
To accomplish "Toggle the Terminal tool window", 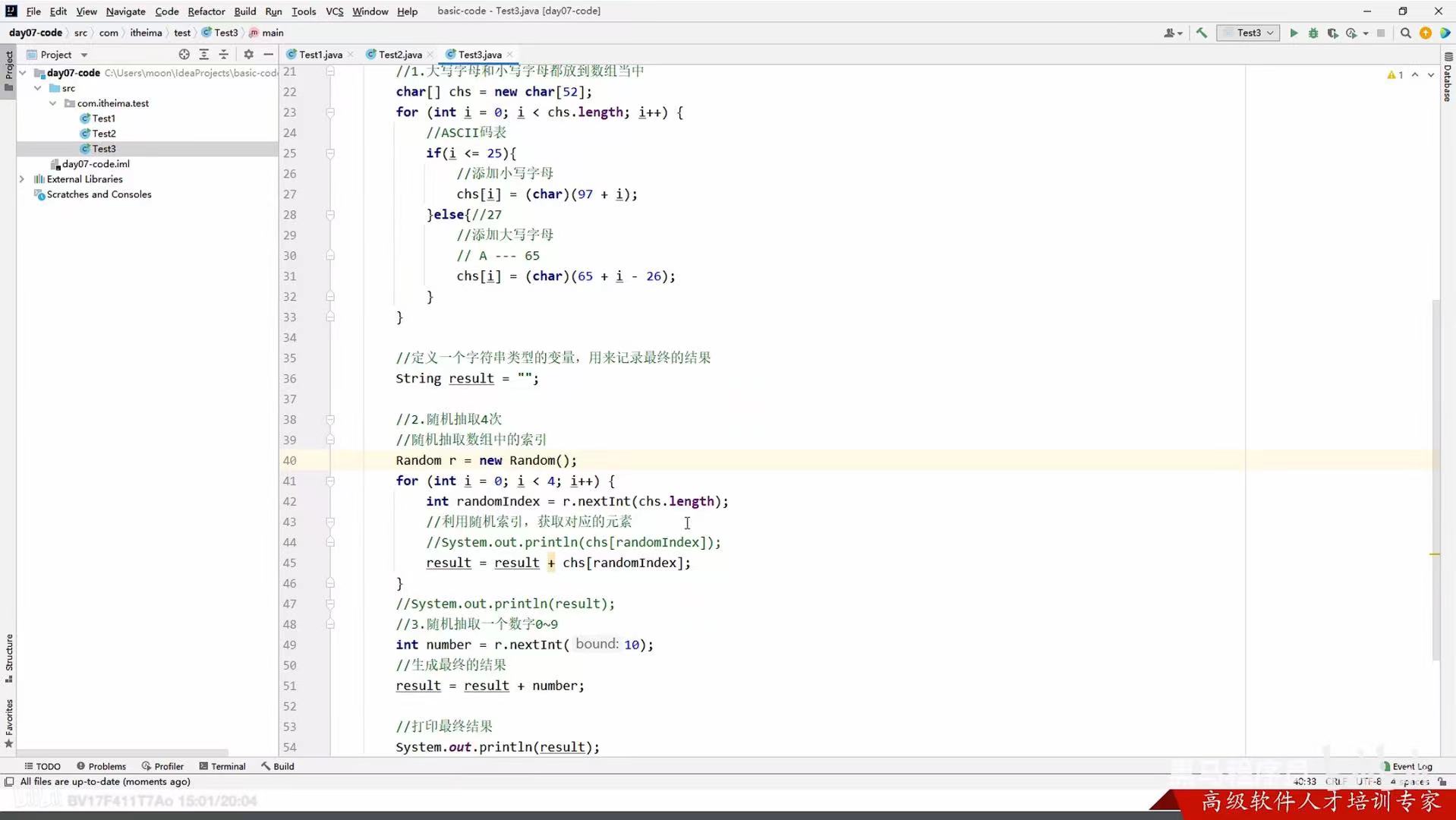I will 222,766.
